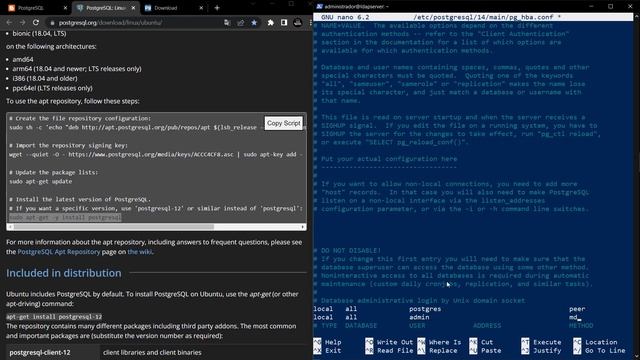Image resolution: width=640 pixels, height=360 pixels.
Task: Open a new browser tab with plus
Action: tap(217, 8)
